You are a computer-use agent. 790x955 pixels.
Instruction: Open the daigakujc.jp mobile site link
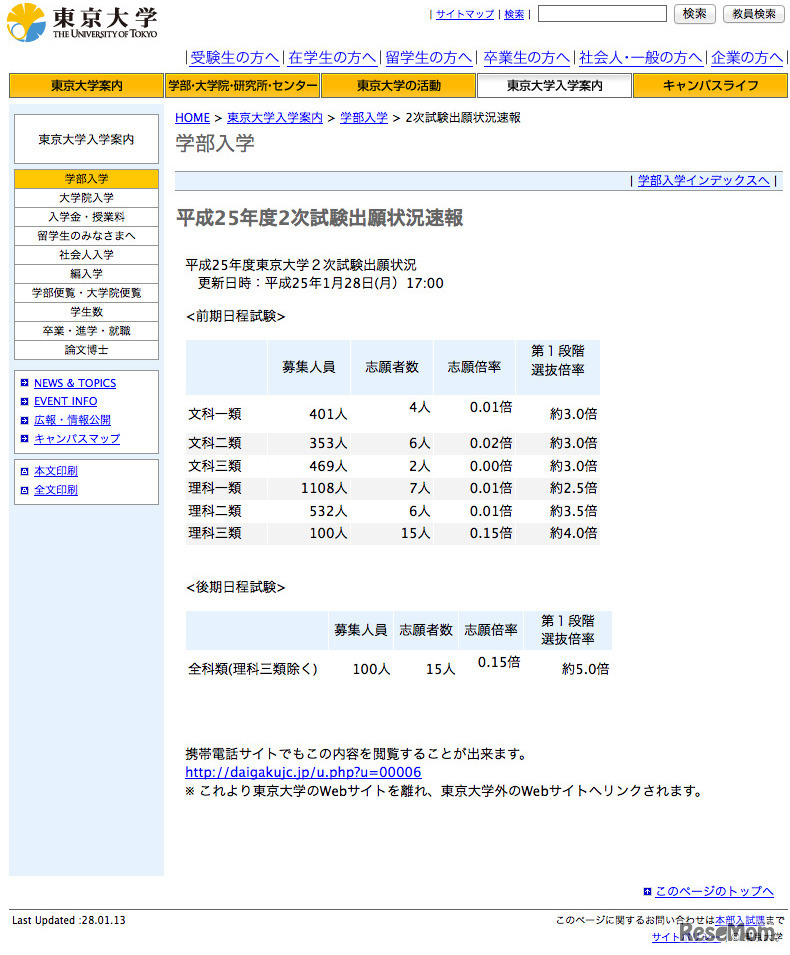tap(303, 772)
